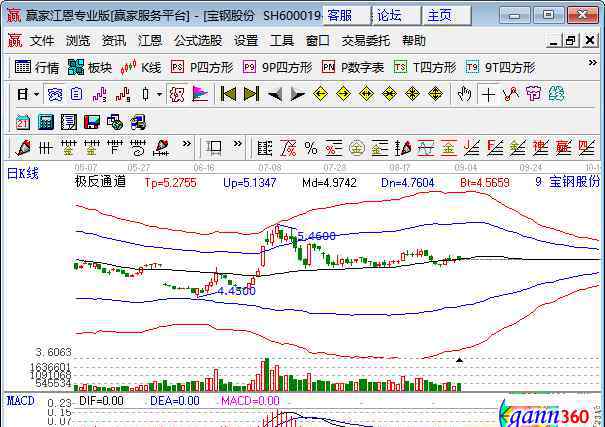The height and width of the screenshot is (427, 605).
Task: Open the 文件 menu
Action: pos(42,41)
